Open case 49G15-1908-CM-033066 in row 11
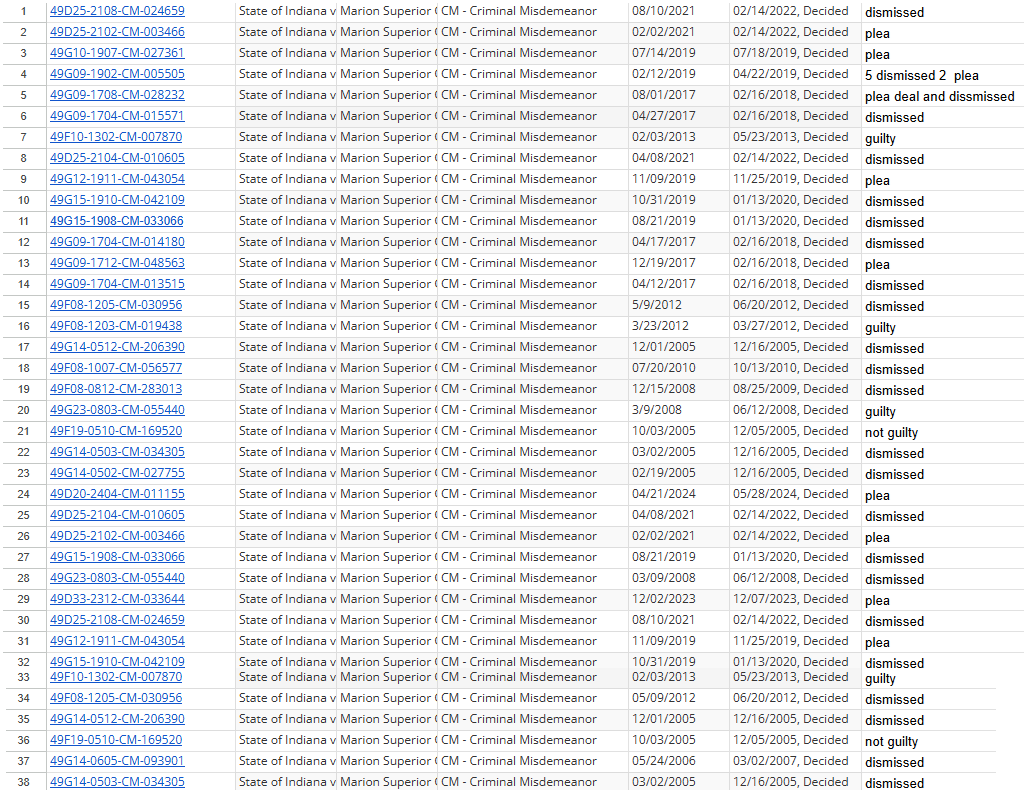Screen dimensions: 1030x790 [x=117, y=220]
